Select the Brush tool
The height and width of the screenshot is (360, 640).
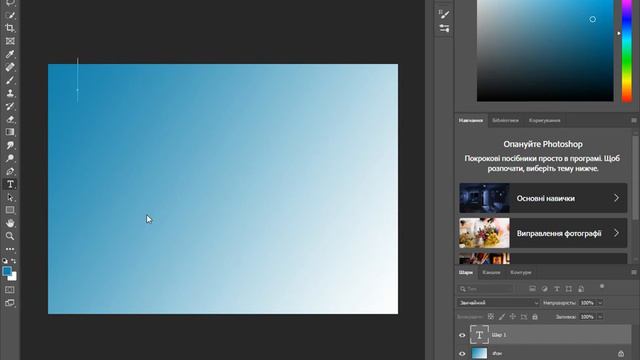pos(10,80)
